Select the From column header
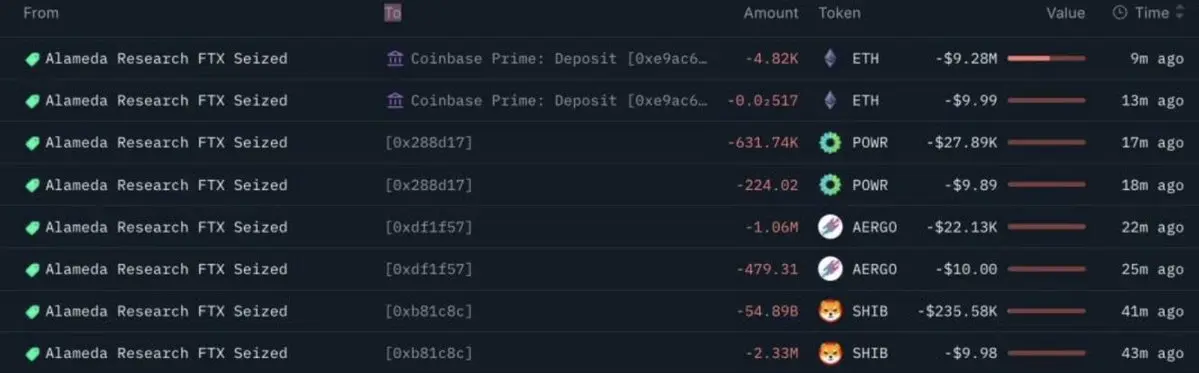 (41, 13)
